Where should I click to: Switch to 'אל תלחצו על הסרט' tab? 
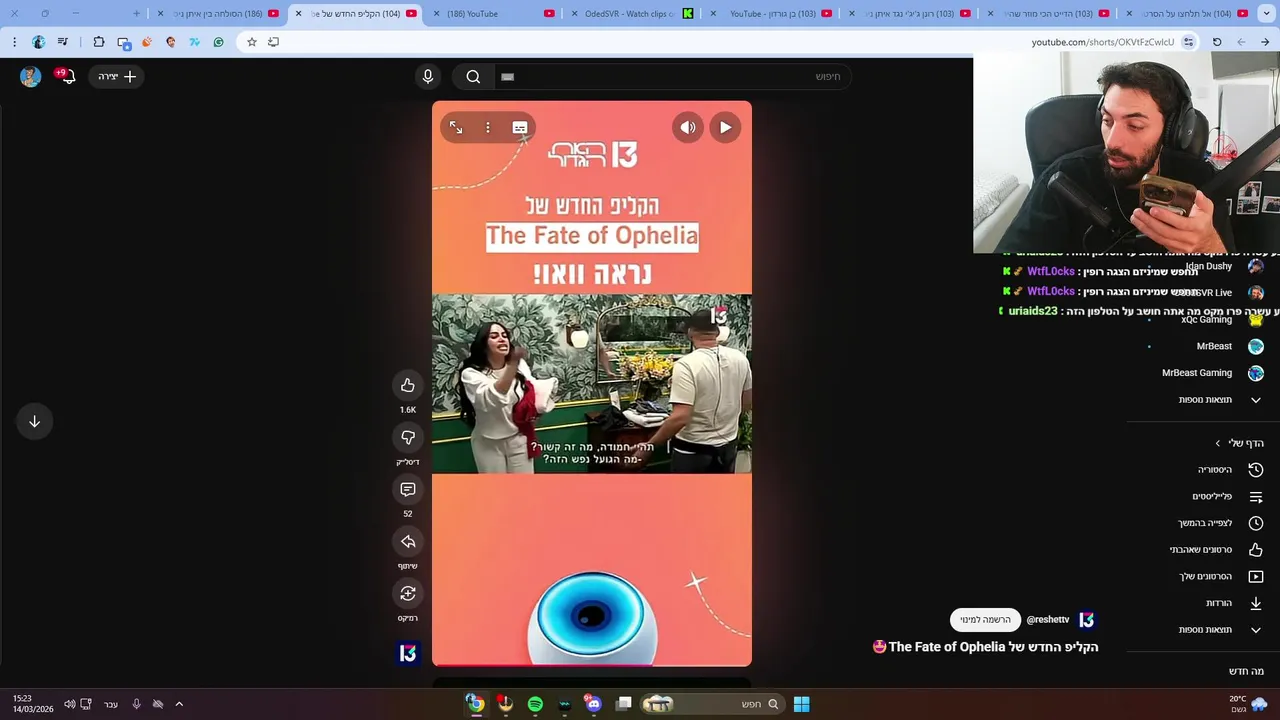click(x=1188, y=14)
